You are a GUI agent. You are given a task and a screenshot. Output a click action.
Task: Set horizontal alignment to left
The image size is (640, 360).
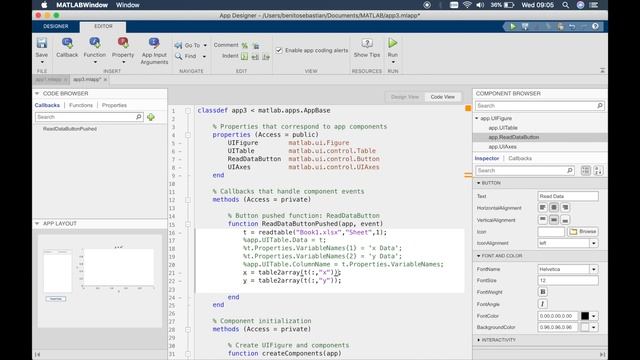pyautogui.click(x=542, y=208)
